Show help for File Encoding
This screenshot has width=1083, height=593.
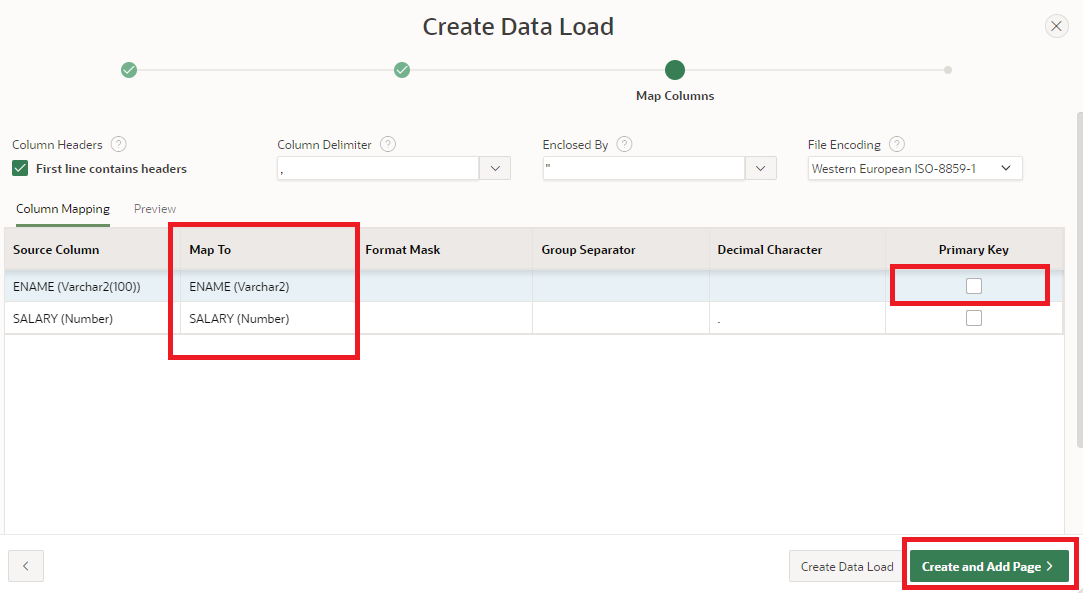[897, 144]
